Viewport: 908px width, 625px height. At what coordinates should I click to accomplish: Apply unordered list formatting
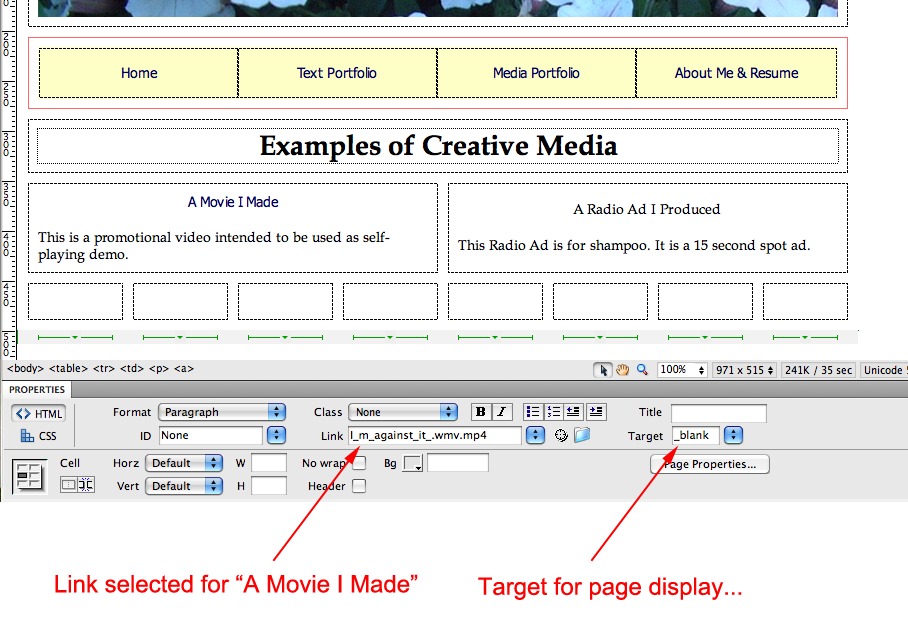(533, 412)
